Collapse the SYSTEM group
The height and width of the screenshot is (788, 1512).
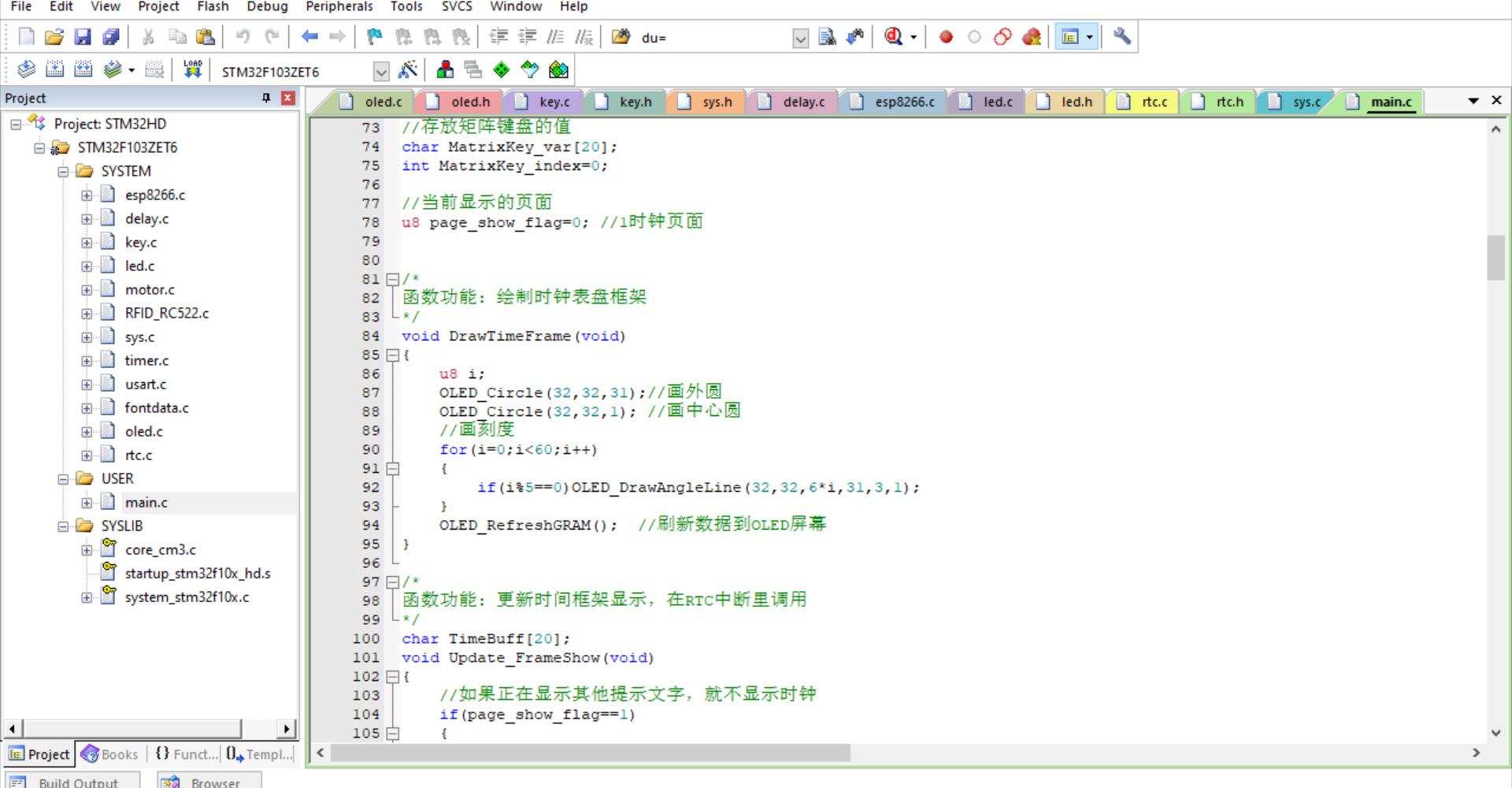coord(63,172)
